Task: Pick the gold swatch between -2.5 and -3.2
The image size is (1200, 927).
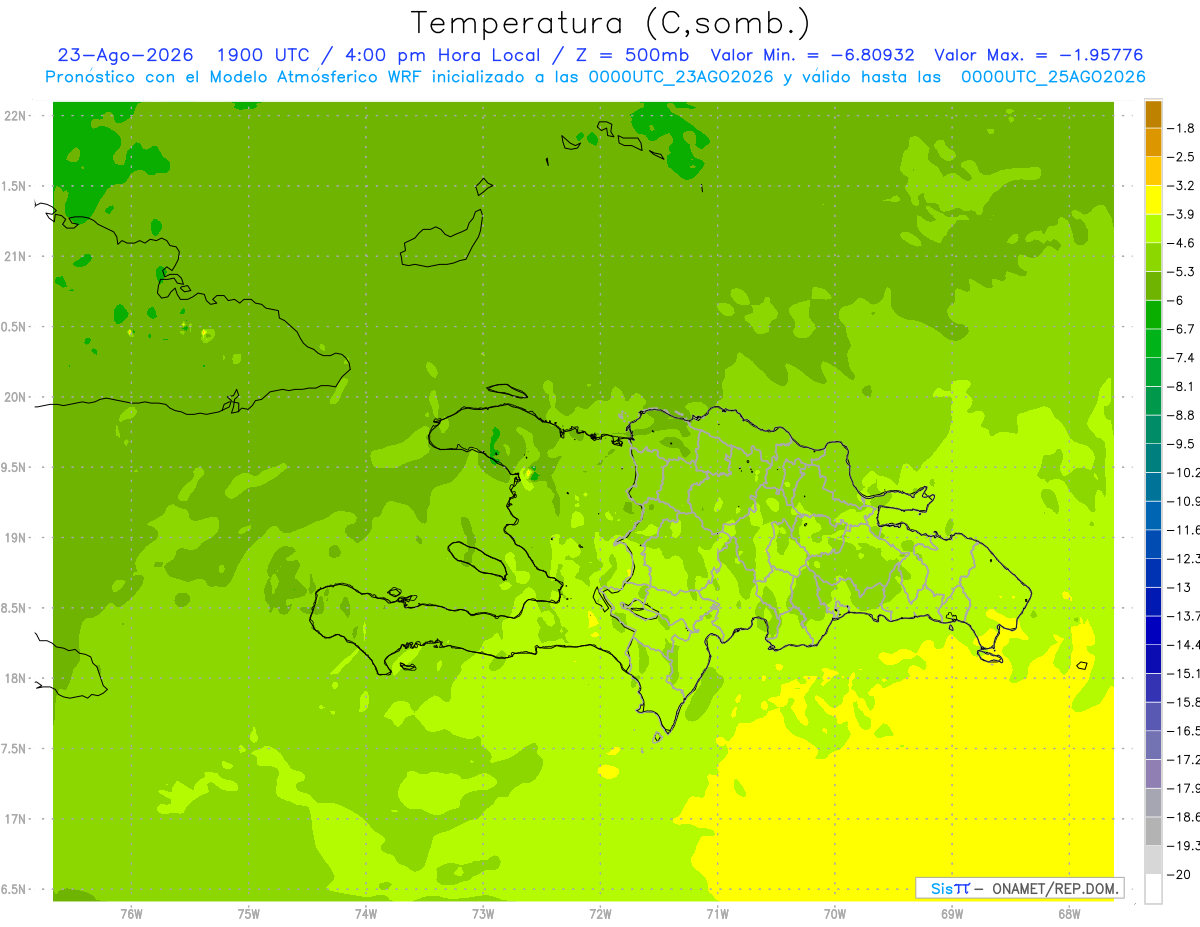Action: click(x=1153, y=171)
